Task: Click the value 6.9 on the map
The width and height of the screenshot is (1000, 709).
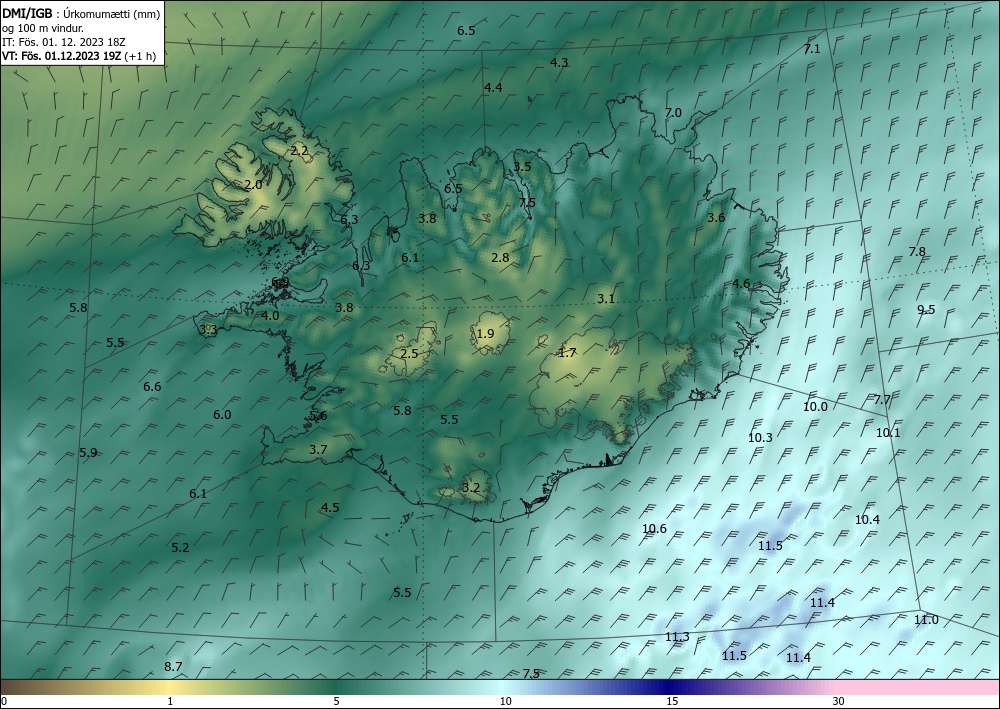Action: (x=280, y=282)
